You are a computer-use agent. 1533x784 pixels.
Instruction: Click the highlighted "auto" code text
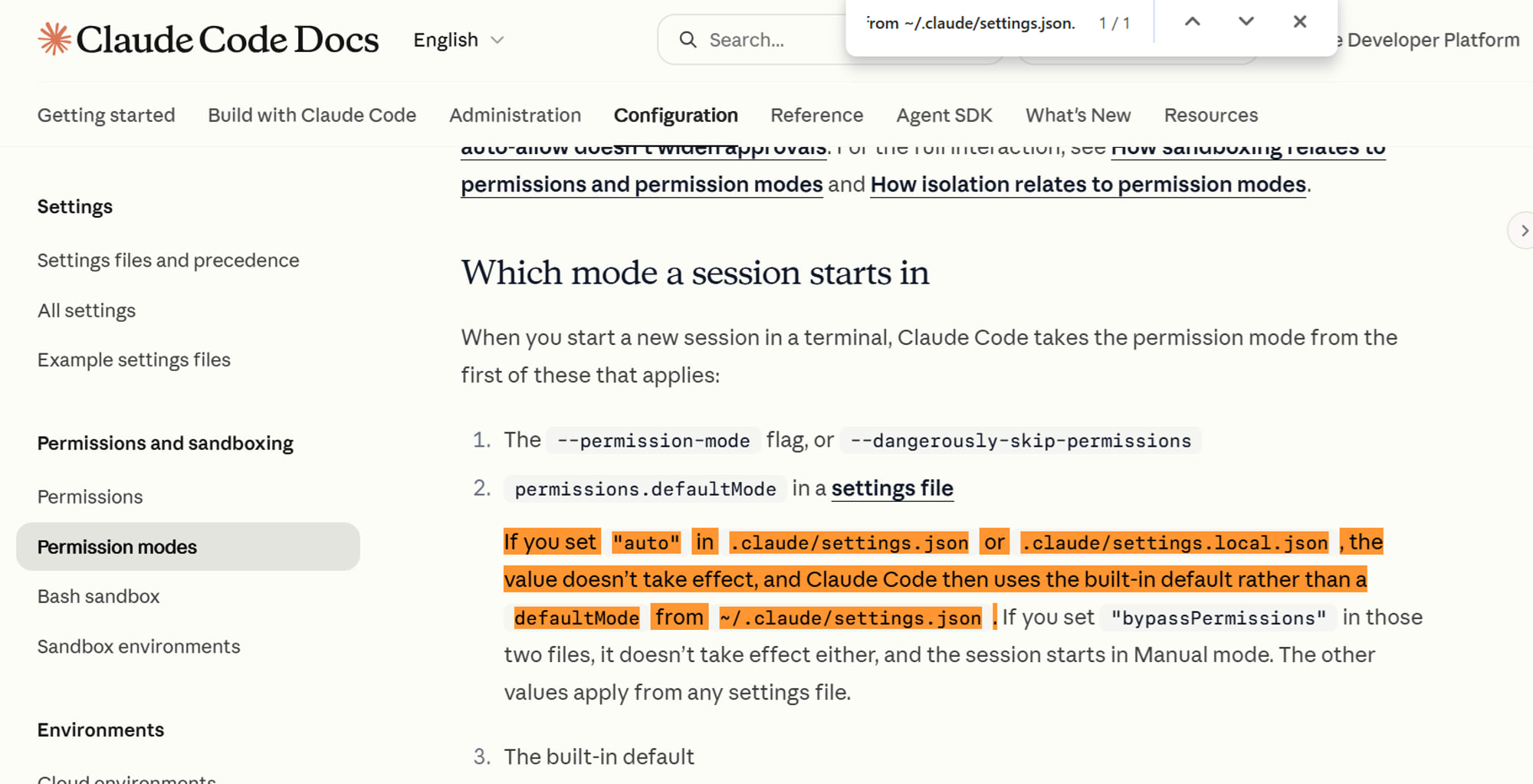pos(646,543)
